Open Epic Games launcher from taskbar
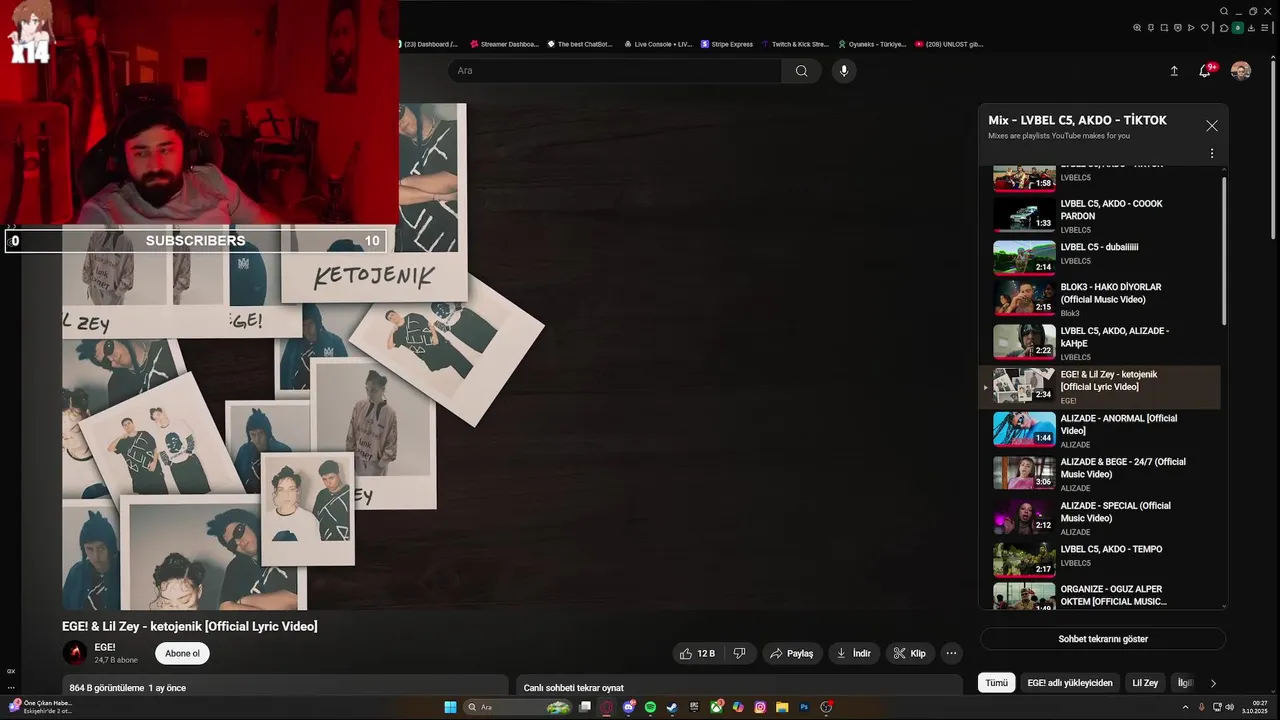This screenshot has width=1280, height=720. [694, 707]
